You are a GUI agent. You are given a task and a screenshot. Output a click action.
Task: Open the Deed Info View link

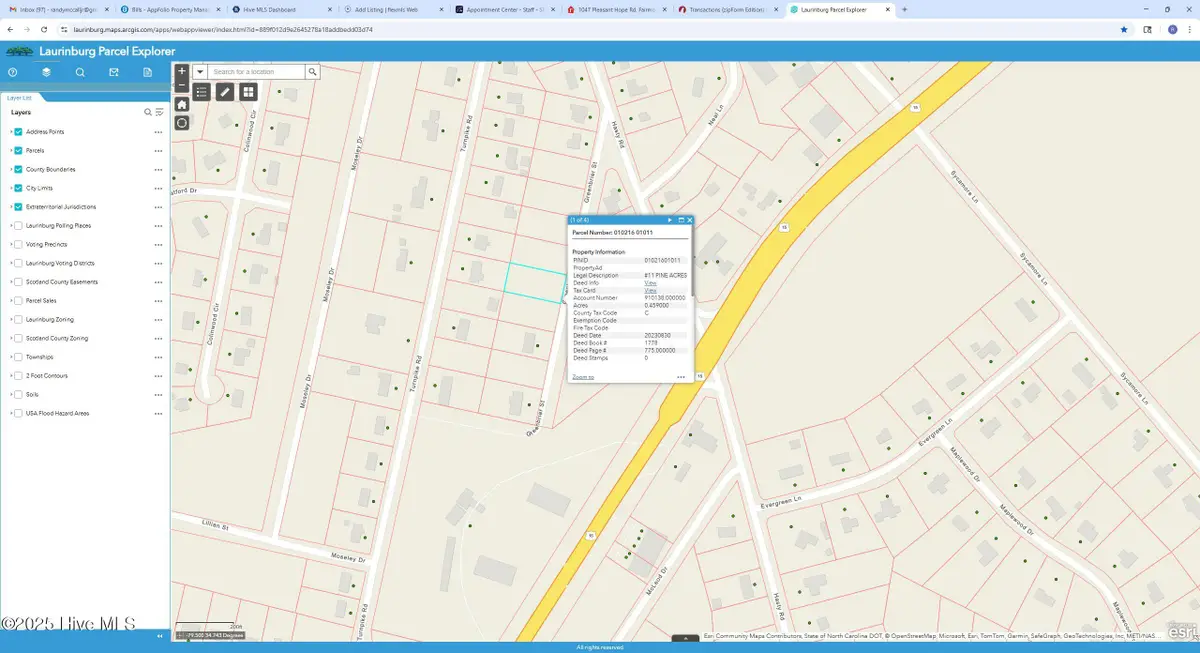pyautogui.click(x=650, y=283)
